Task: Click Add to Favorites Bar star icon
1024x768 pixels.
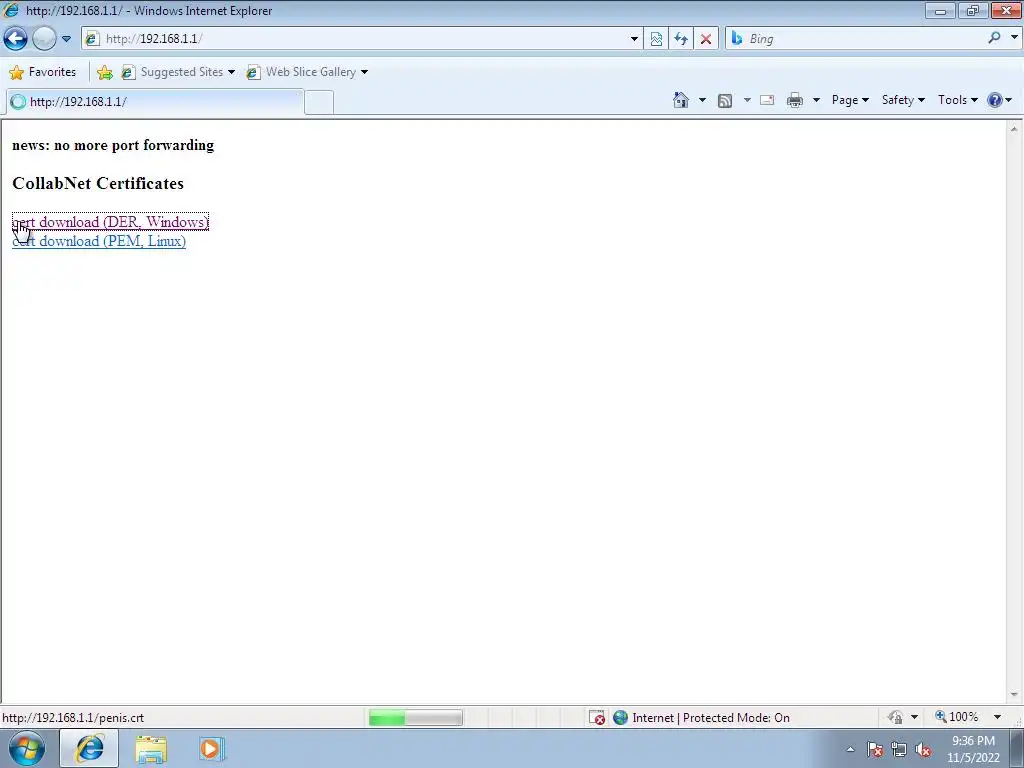Action: (104, 72)
